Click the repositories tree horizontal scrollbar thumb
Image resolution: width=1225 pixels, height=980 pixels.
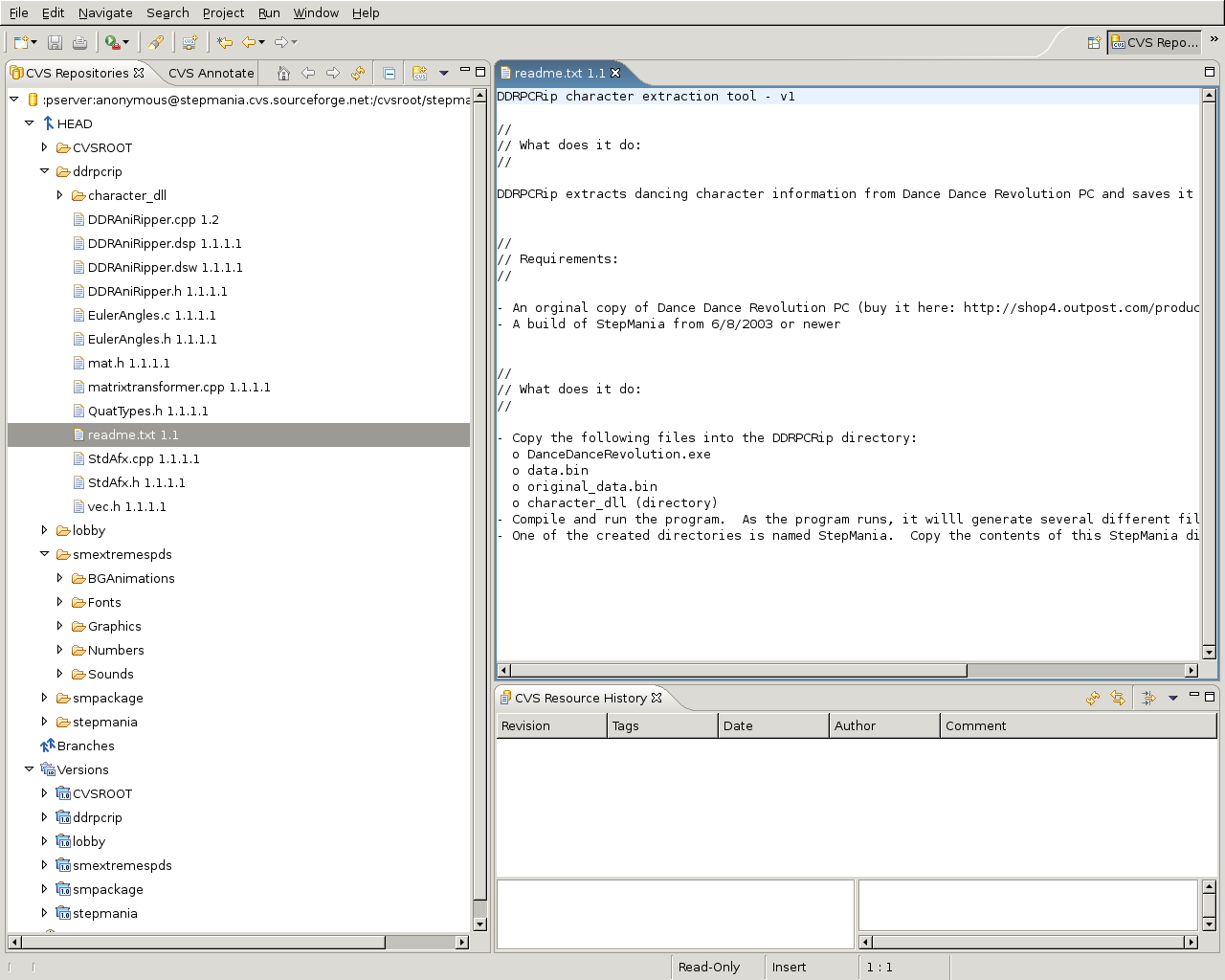[x=203, y=943]
